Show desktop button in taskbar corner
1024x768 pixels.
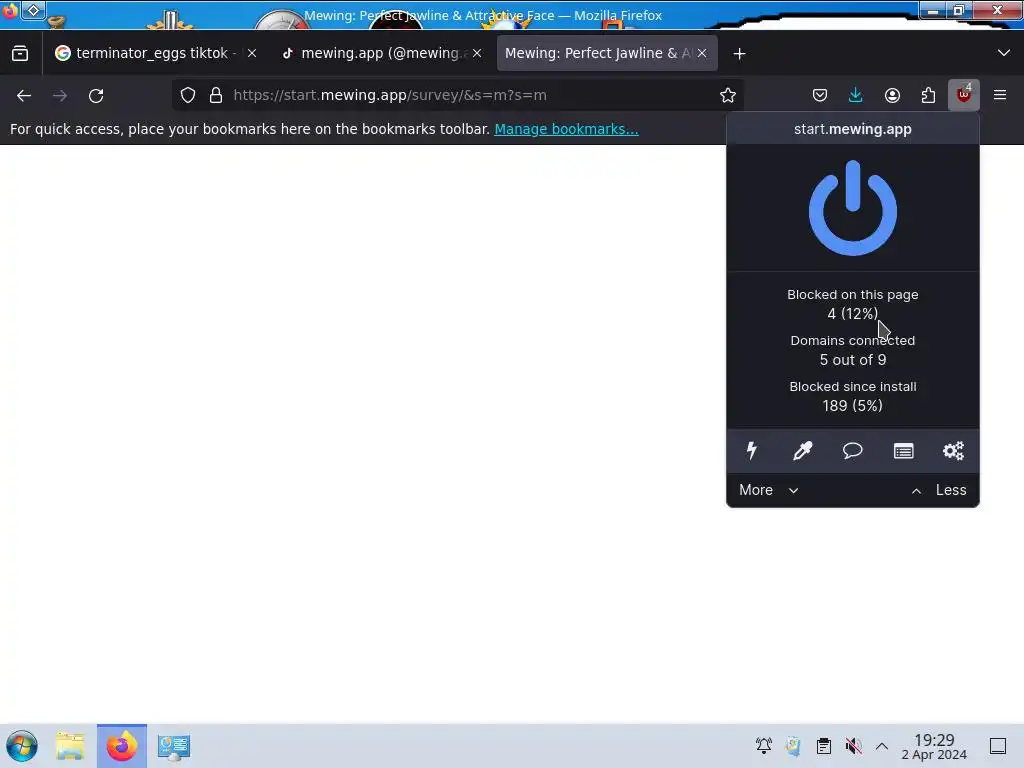(998, 746)
